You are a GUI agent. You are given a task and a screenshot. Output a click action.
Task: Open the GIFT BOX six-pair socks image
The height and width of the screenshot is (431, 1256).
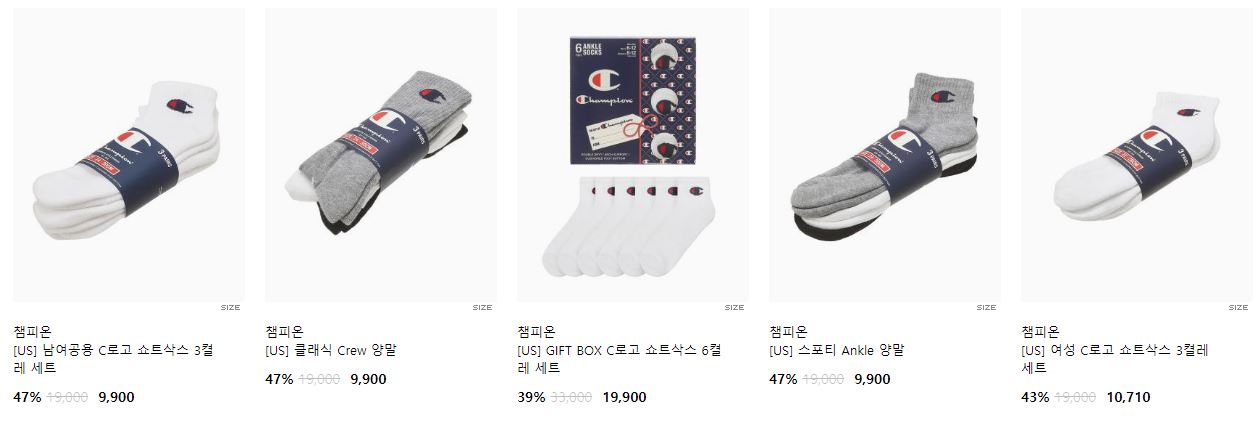pos(633,155)
